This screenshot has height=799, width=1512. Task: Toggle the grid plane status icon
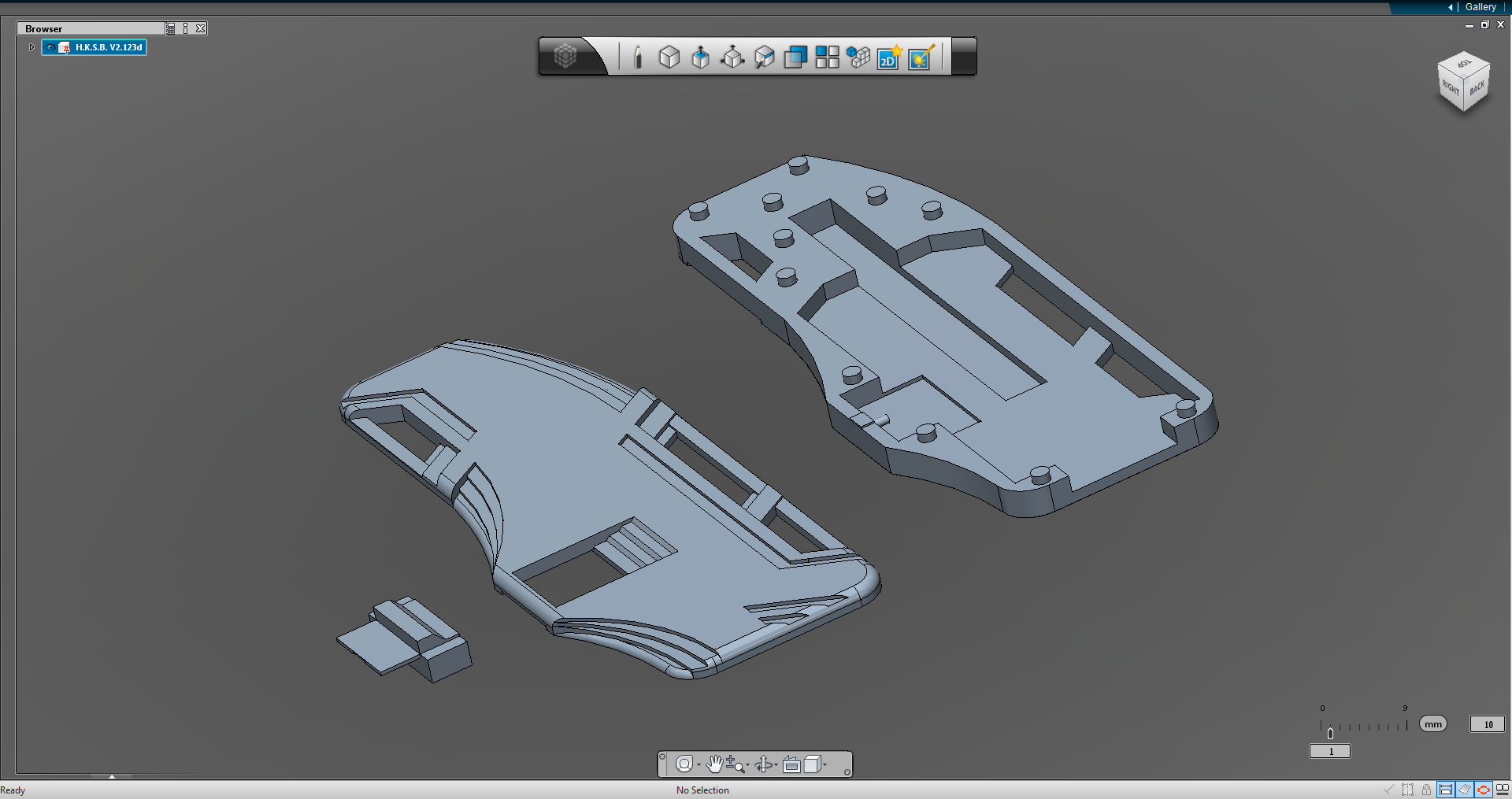point(1465,790)
